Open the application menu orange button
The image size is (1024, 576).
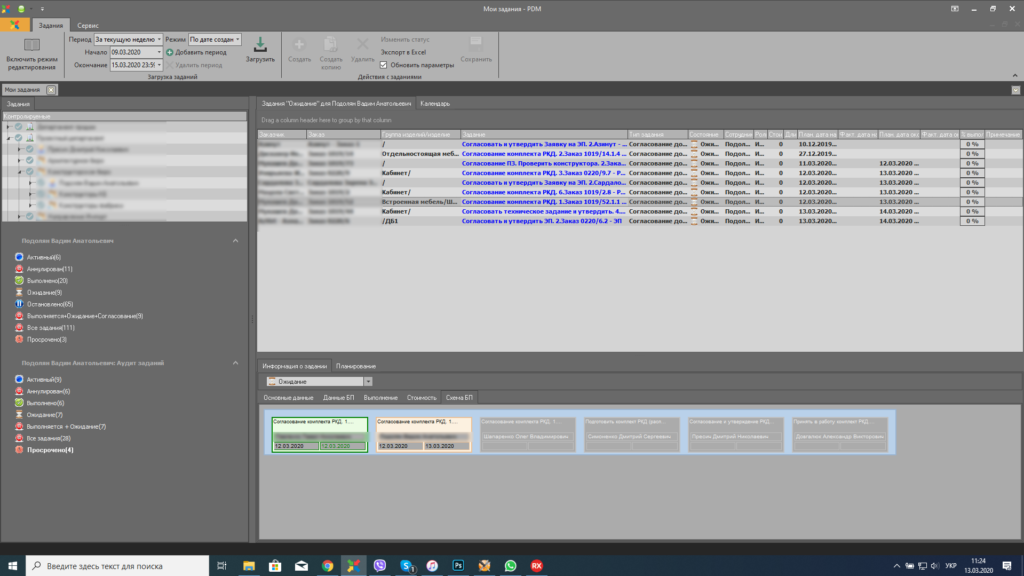[x=14, y=25]
